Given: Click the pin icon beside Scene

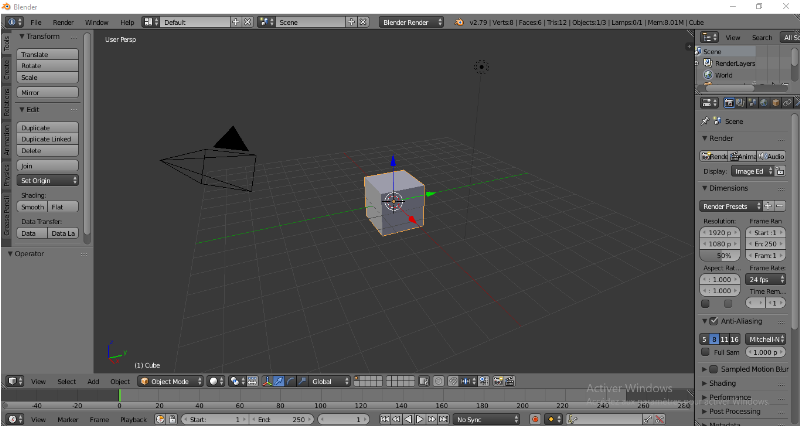Looking at the screenshot, I should [705, 121].
